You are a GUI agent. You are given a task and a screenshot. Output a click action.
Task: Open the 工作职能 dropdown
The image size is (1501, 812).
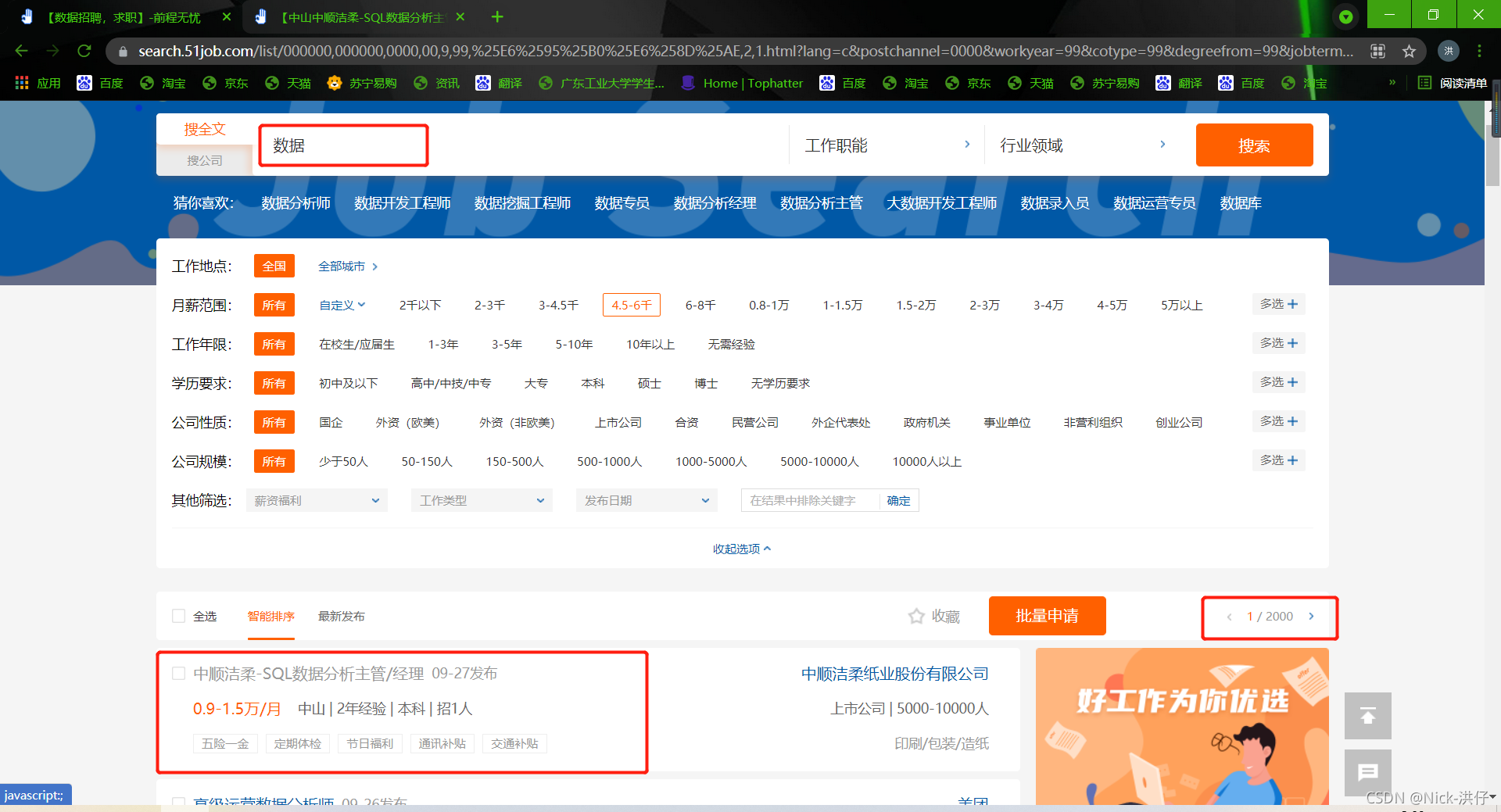[x=887, y=145]
